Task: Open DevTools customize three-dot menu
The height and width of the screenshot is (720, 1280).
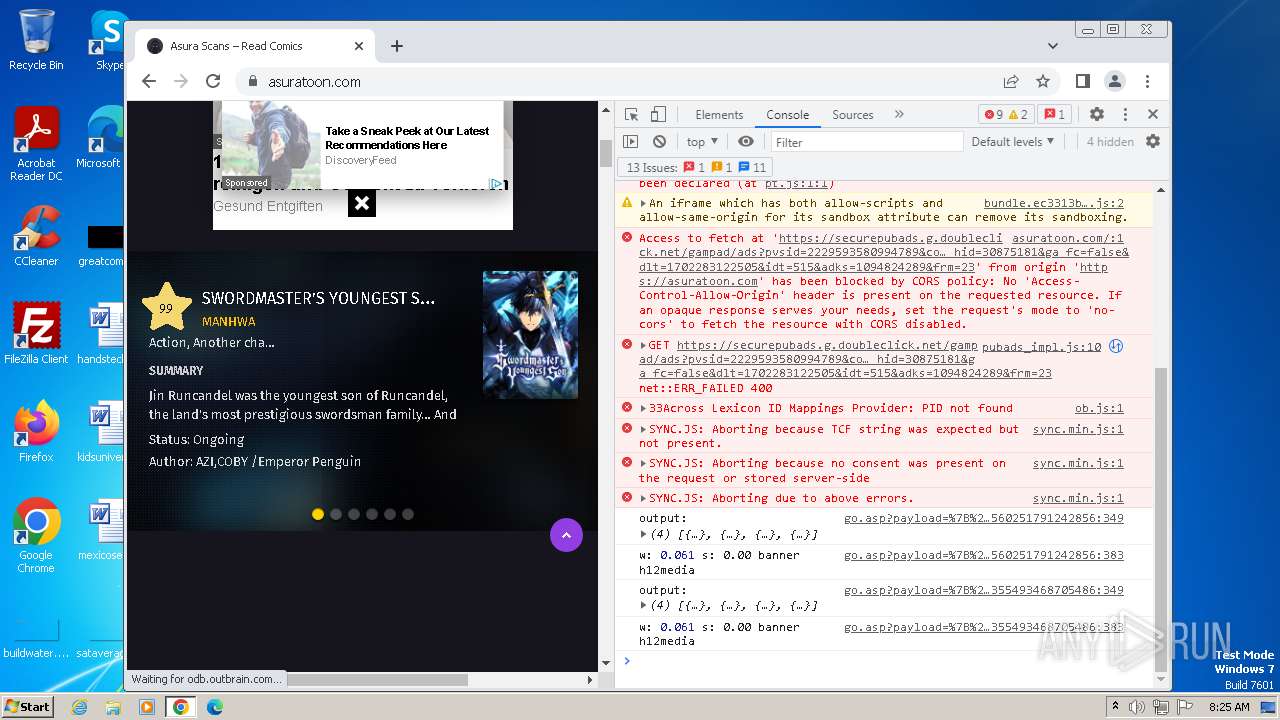Action: (x=1125, y=114)
